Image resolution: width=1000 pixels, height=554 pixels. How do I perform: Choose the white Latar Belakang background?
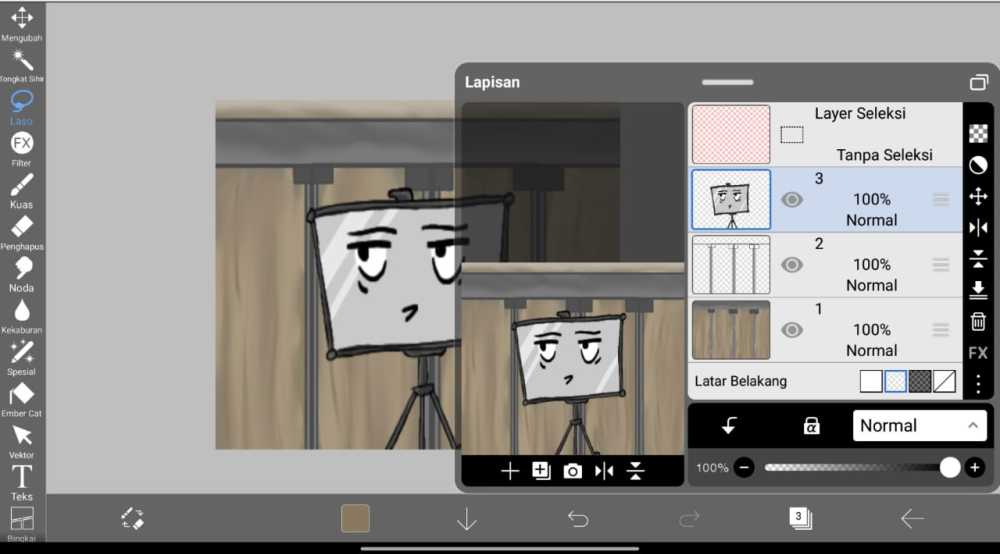point(871,381)
